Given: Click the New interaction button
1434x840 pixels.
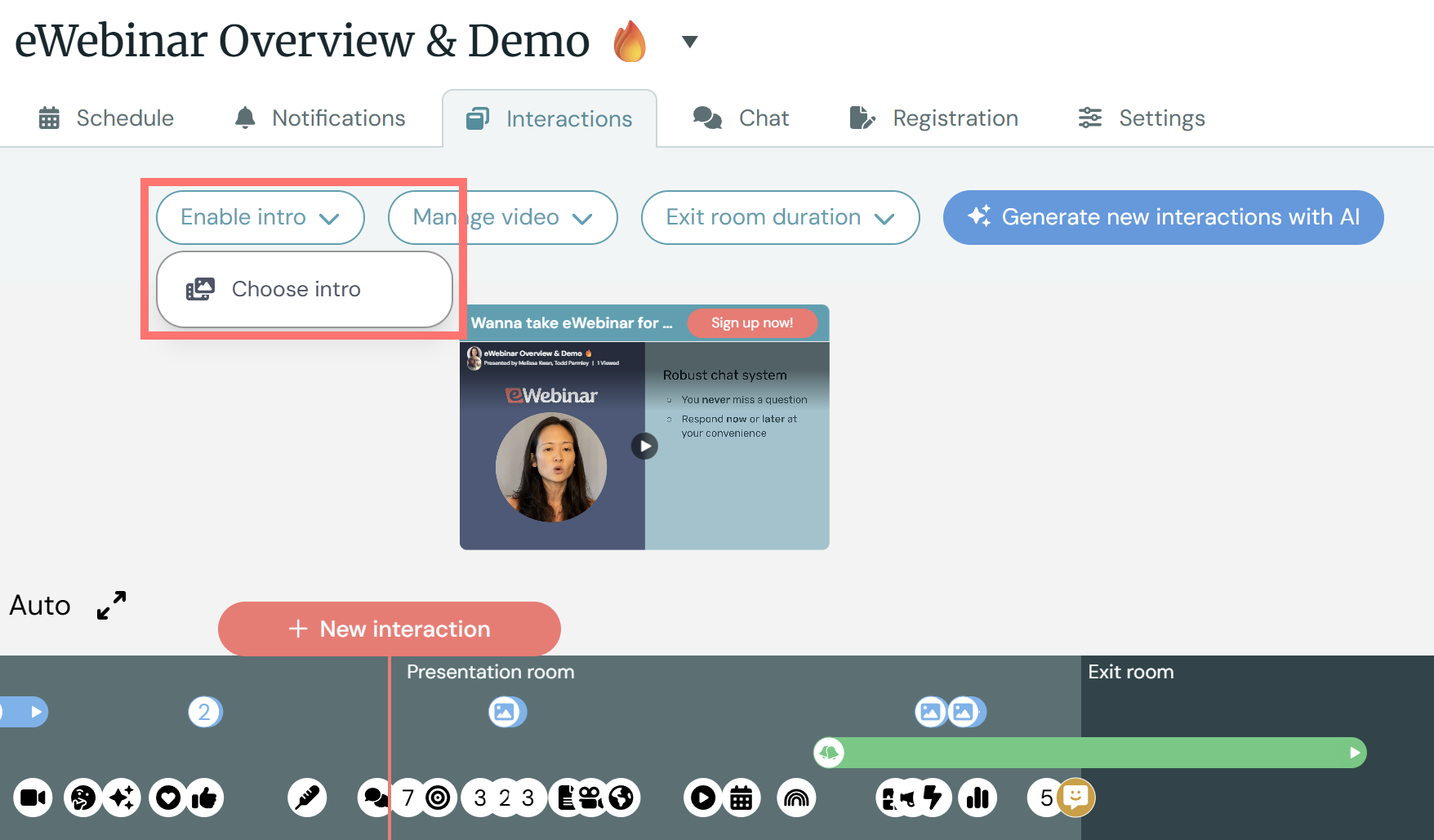Looking at the screenshot, I should [x=390, y=629].
